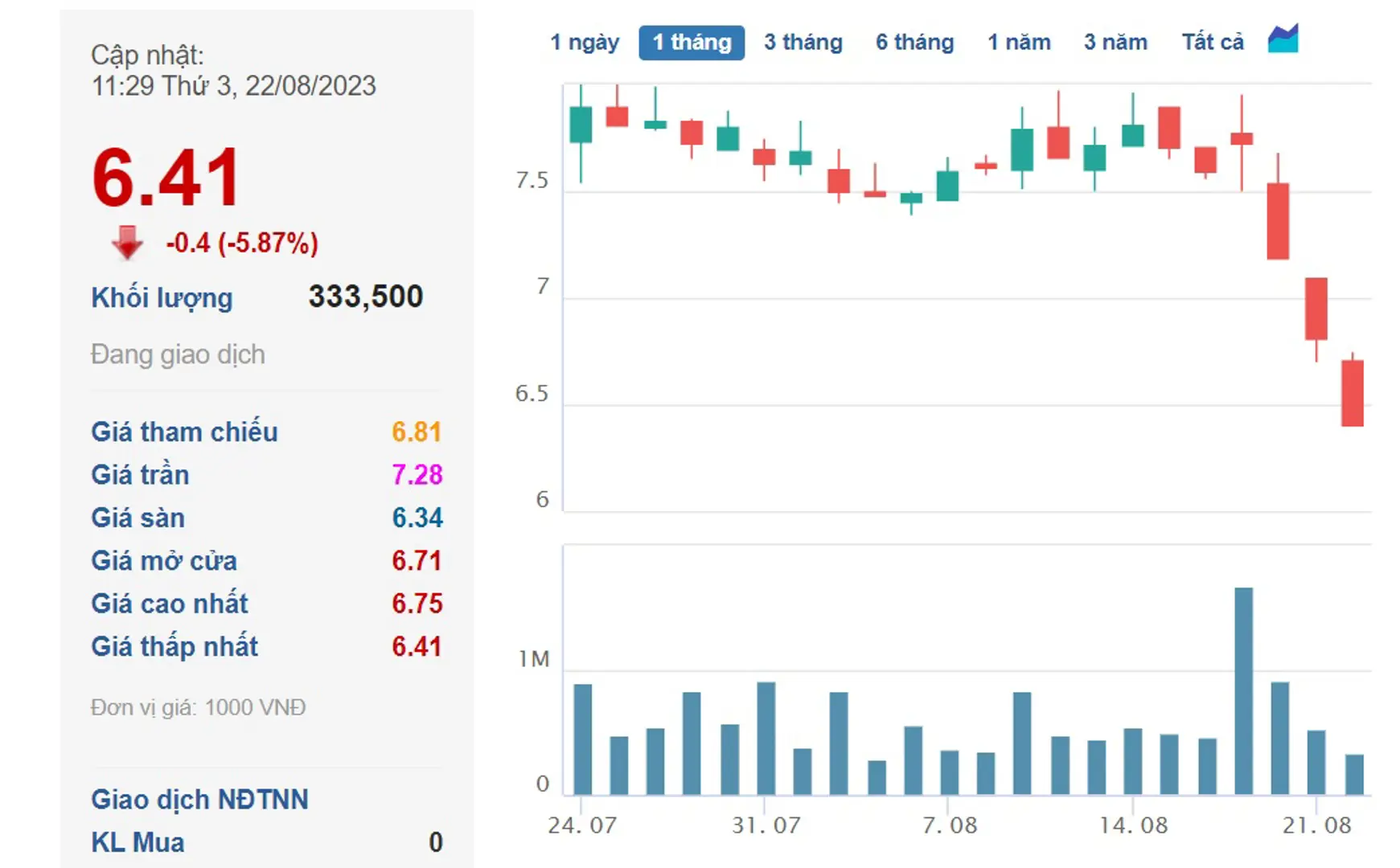Click the Khối lượng label
This screenshot has height=868, width=1400.
[x=162, y=298]
